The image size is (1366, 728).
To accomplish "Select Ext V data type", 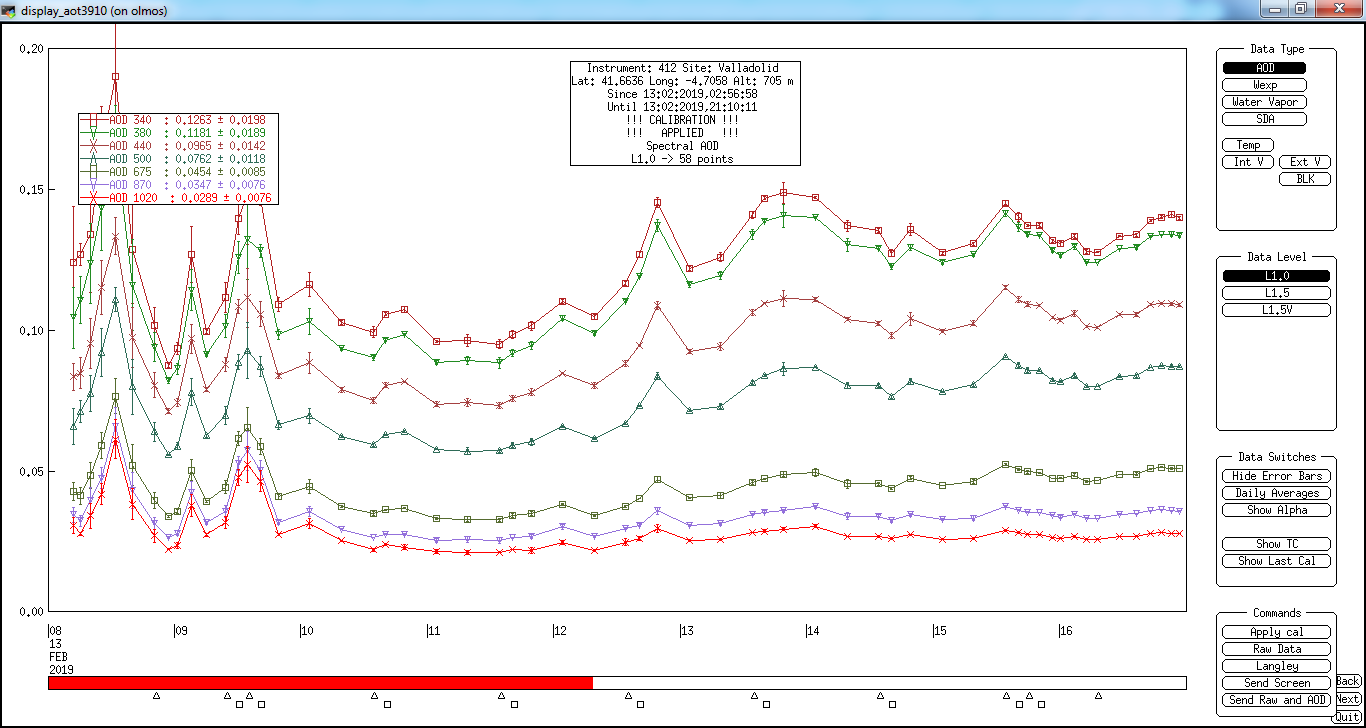I will 1305,162.
